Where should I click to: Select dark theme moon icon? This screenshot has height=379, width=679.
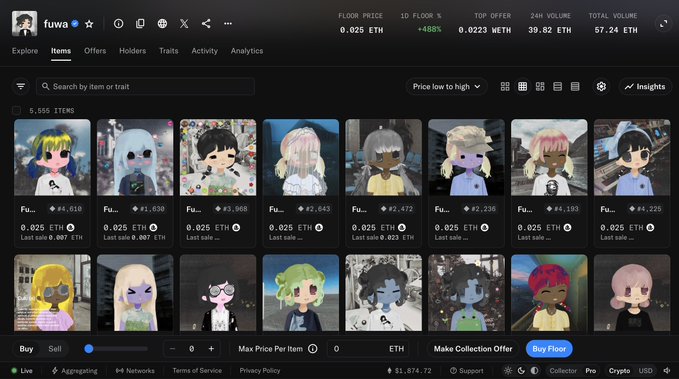coord(521,370)
